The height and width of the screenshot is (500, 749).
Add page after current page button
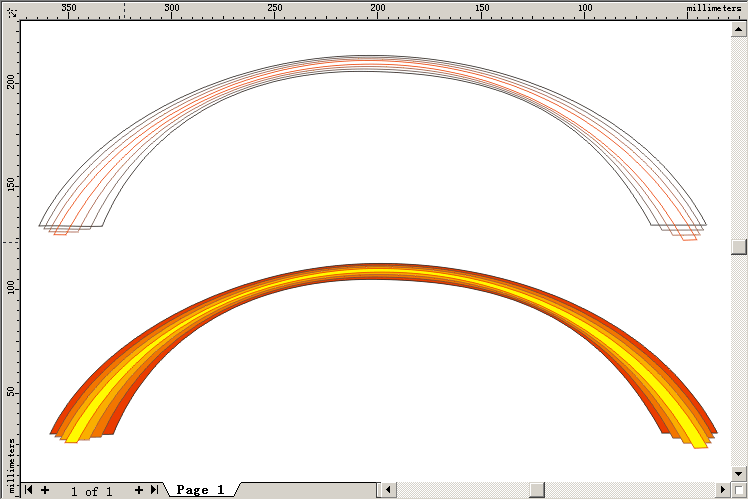(139, 490)
